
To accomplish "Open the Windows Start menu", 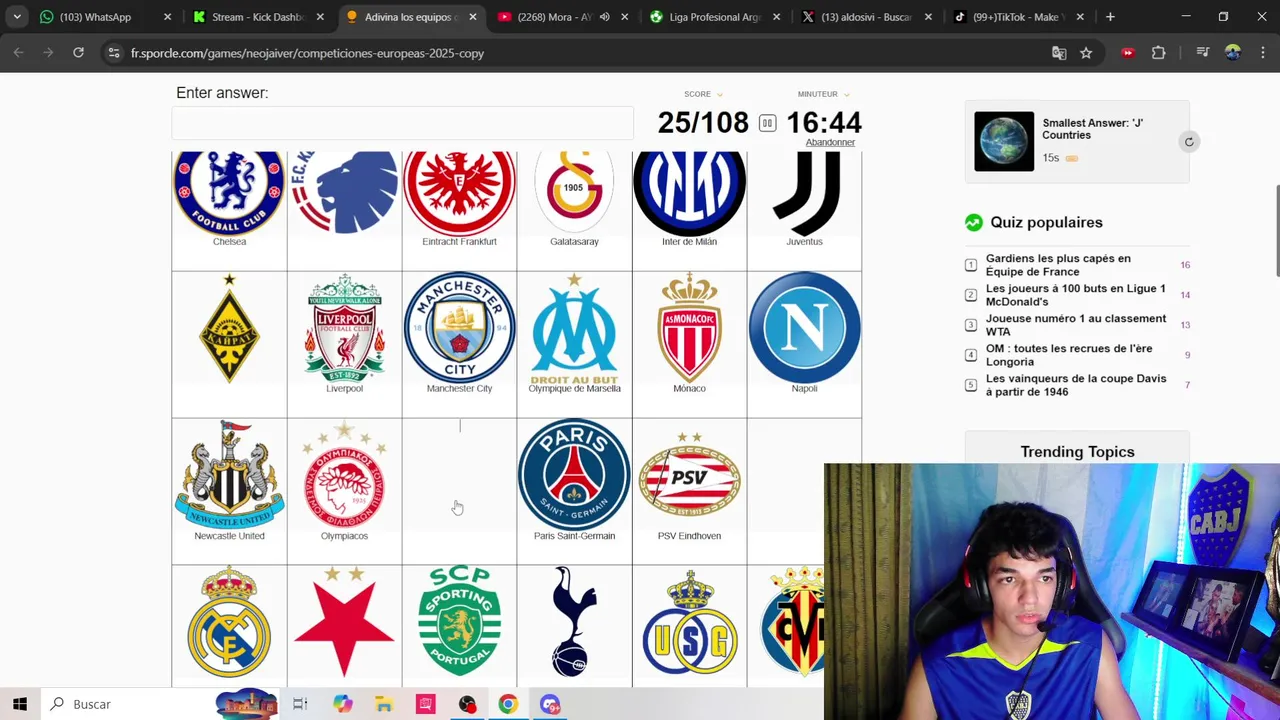I will tap(20, 704).
